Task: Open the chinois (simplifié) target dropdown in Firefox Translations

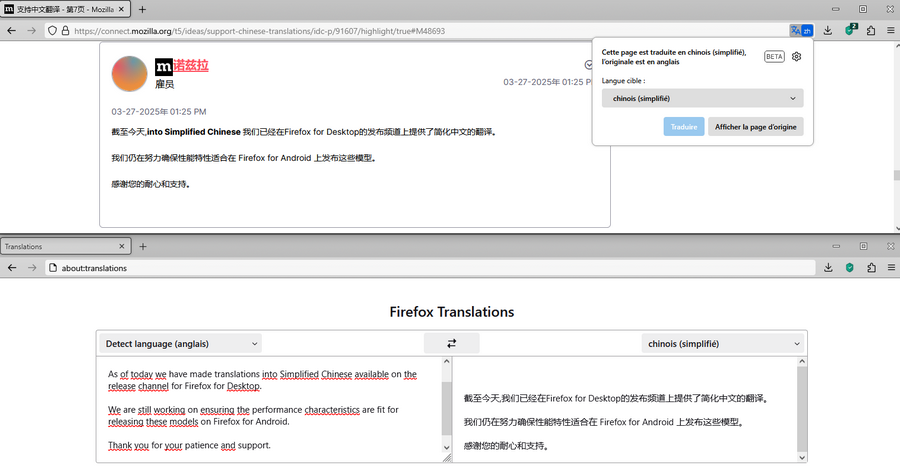Action: point(723,344)
